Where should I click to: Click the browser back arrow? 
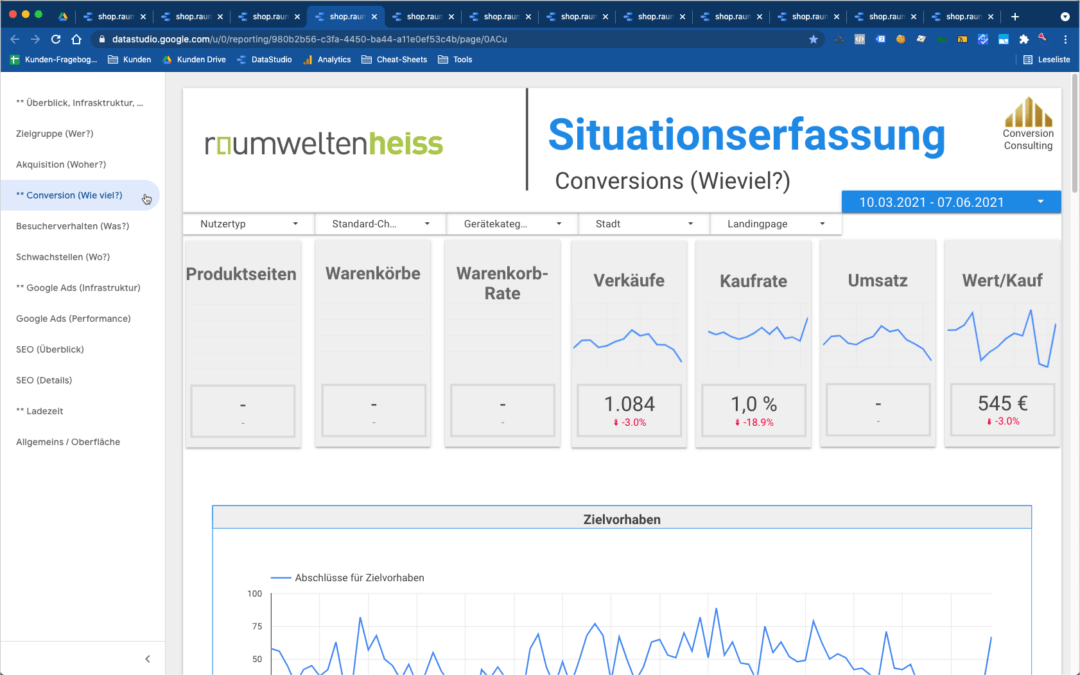pyautogui.click(x=15, y=39)
